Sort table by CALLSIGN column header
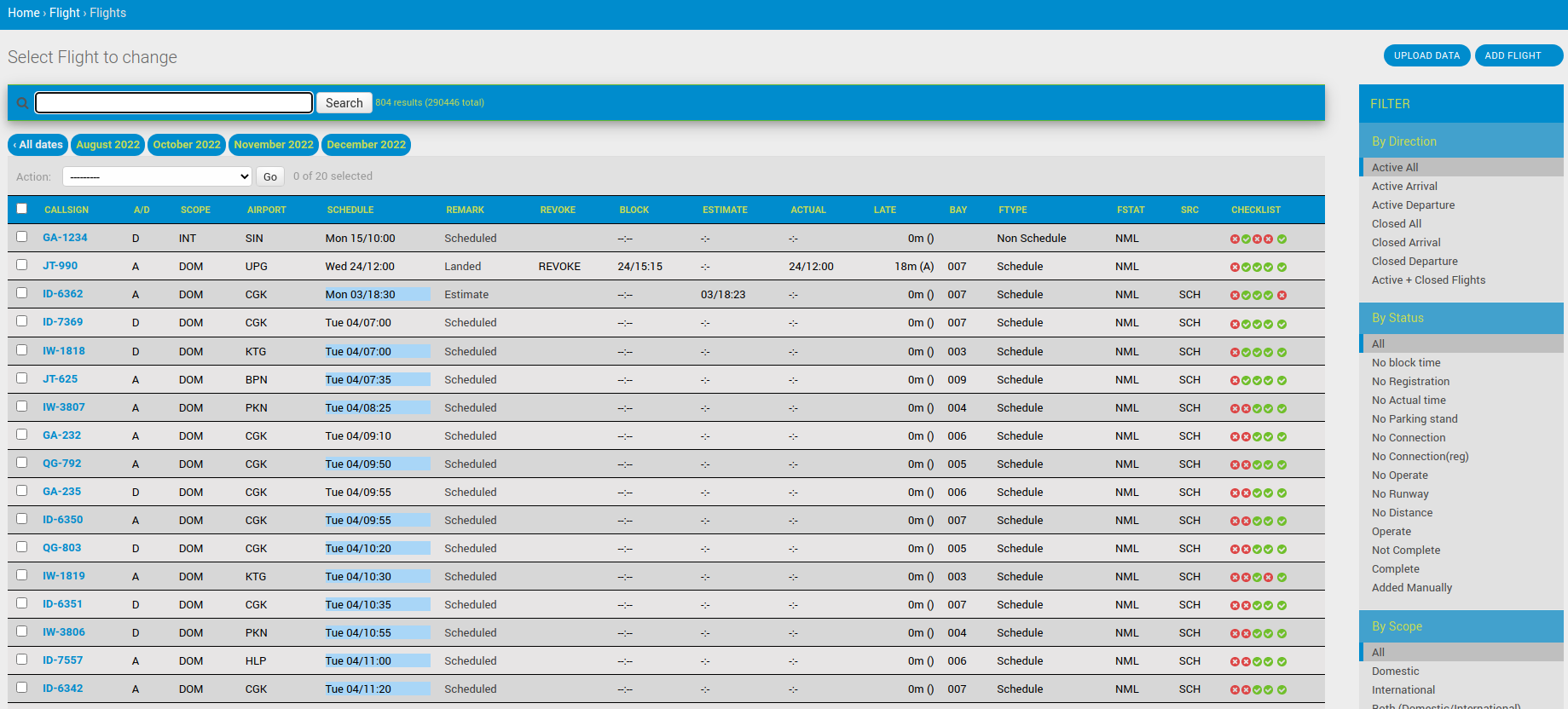The height and width of the screenshot is (709, 1568). pyautogui.click(x=67, y=210)
